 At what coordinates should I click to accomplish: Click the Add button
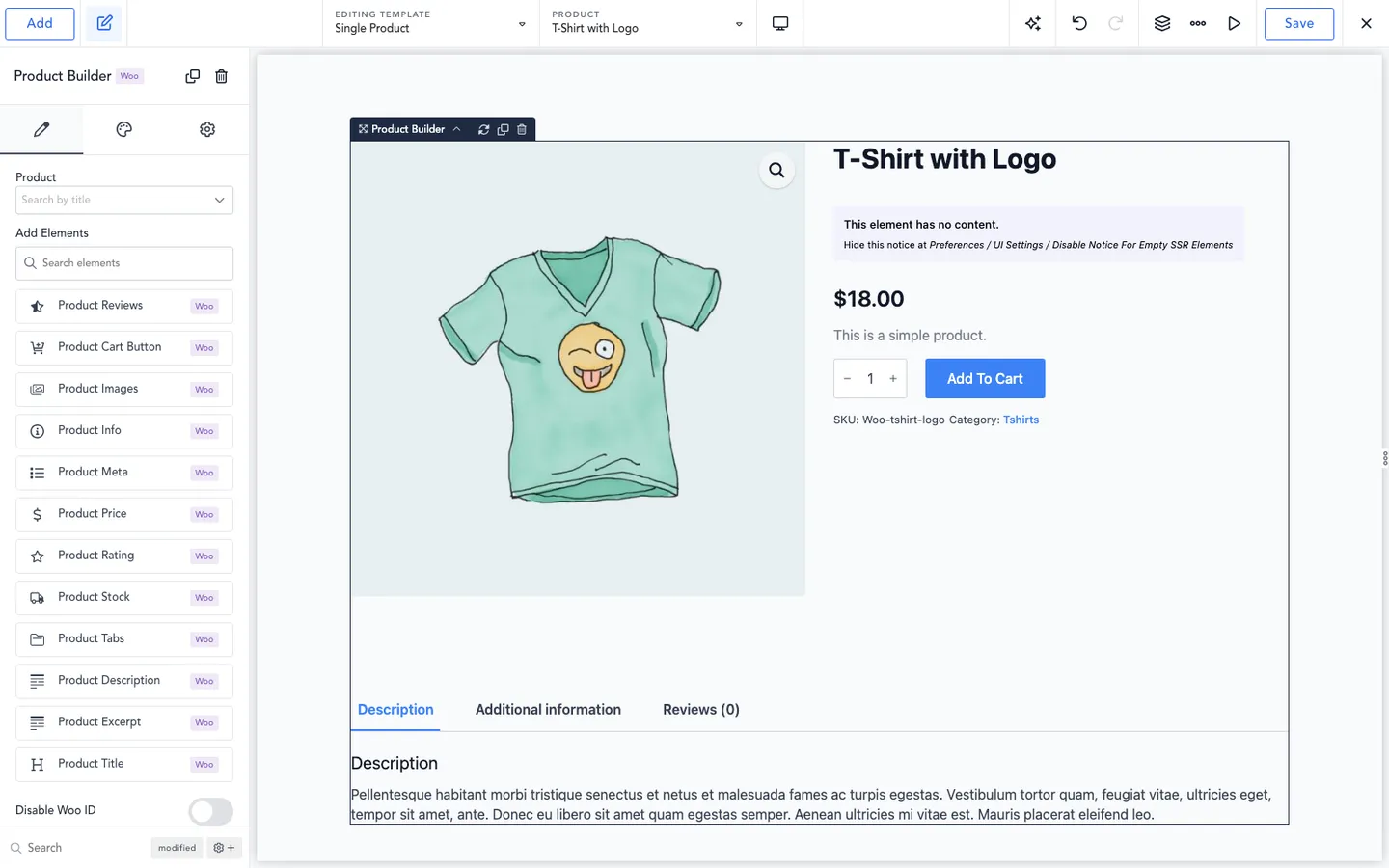click(x=40, y=23)
